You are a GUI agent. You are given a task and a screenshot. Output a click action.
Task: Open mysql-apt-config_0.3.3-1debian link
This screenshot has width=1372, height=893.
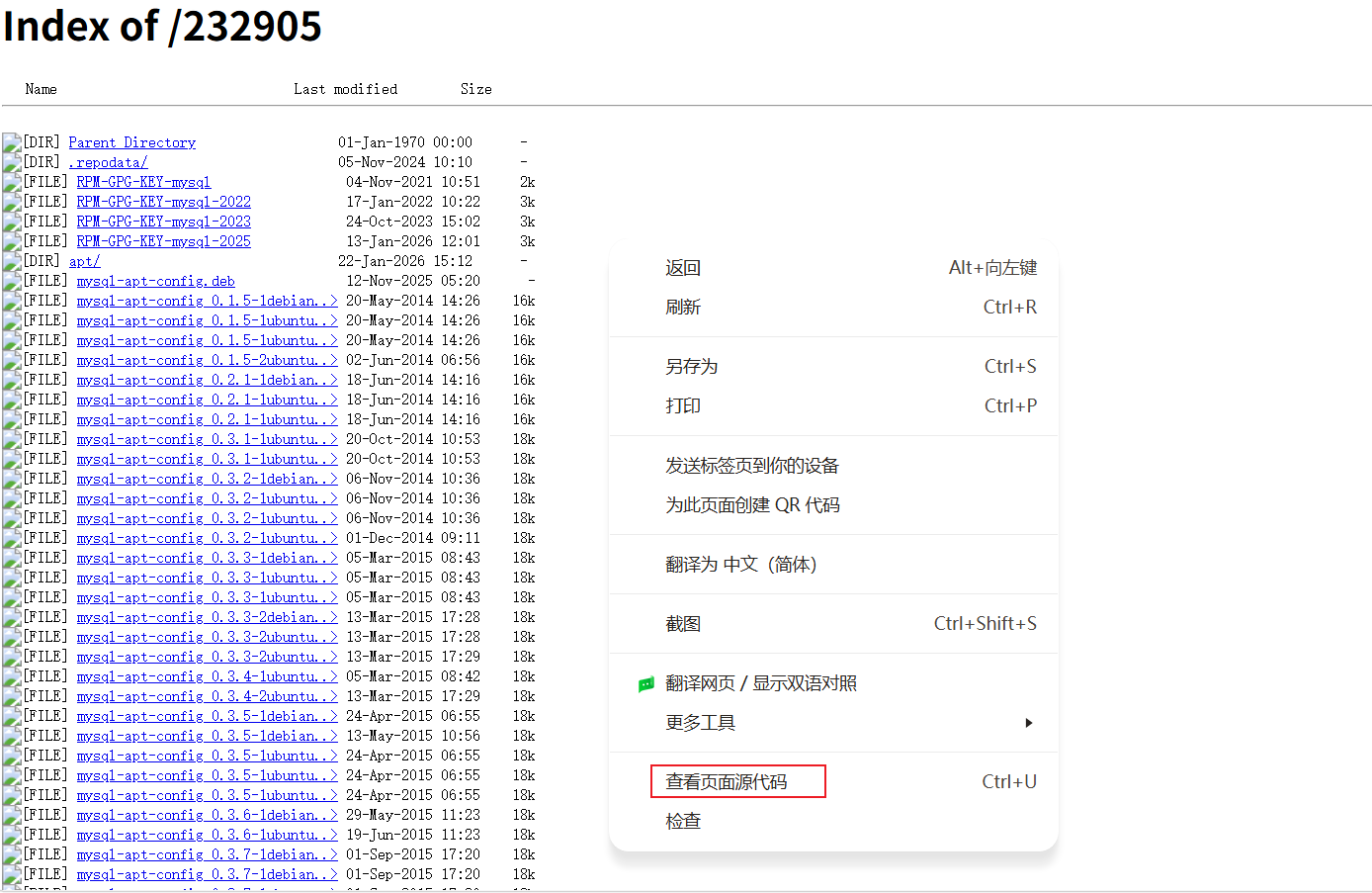tap(207, 558)
